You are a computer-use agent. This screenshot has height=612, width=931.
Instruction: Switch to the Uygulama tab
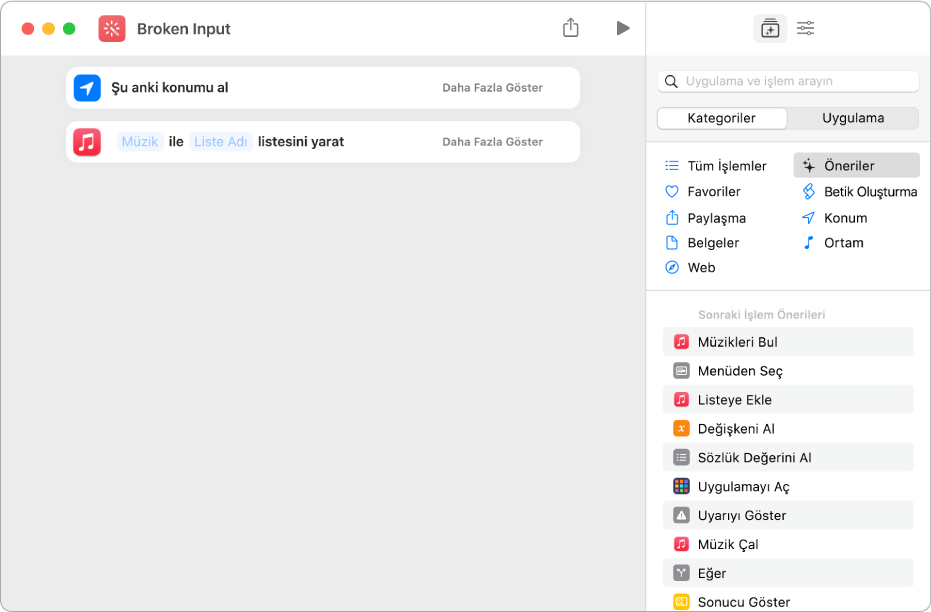[853, 118]
